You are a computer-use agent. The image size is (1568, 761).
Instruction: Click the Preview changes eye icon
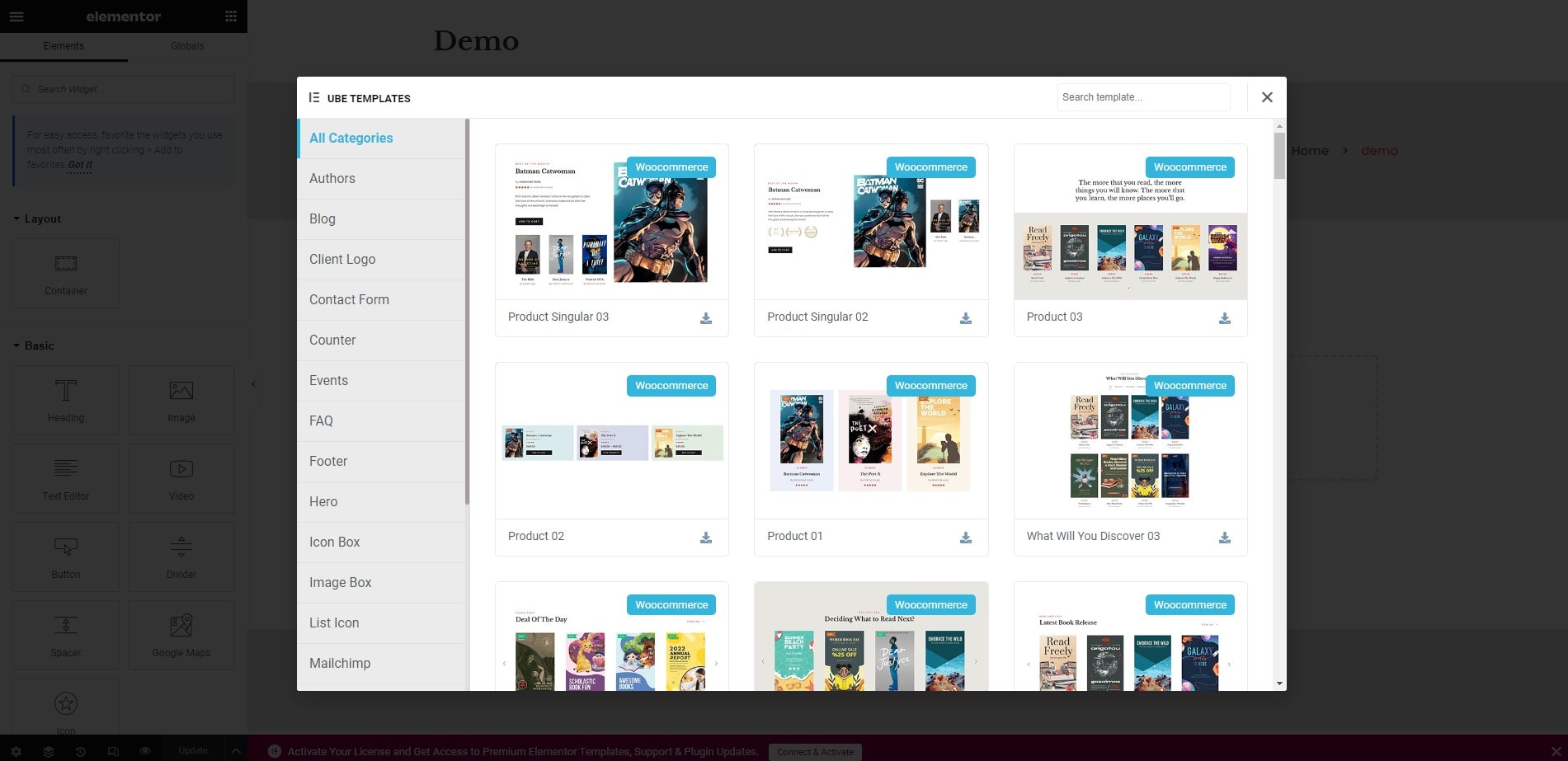tap(145, 751)
